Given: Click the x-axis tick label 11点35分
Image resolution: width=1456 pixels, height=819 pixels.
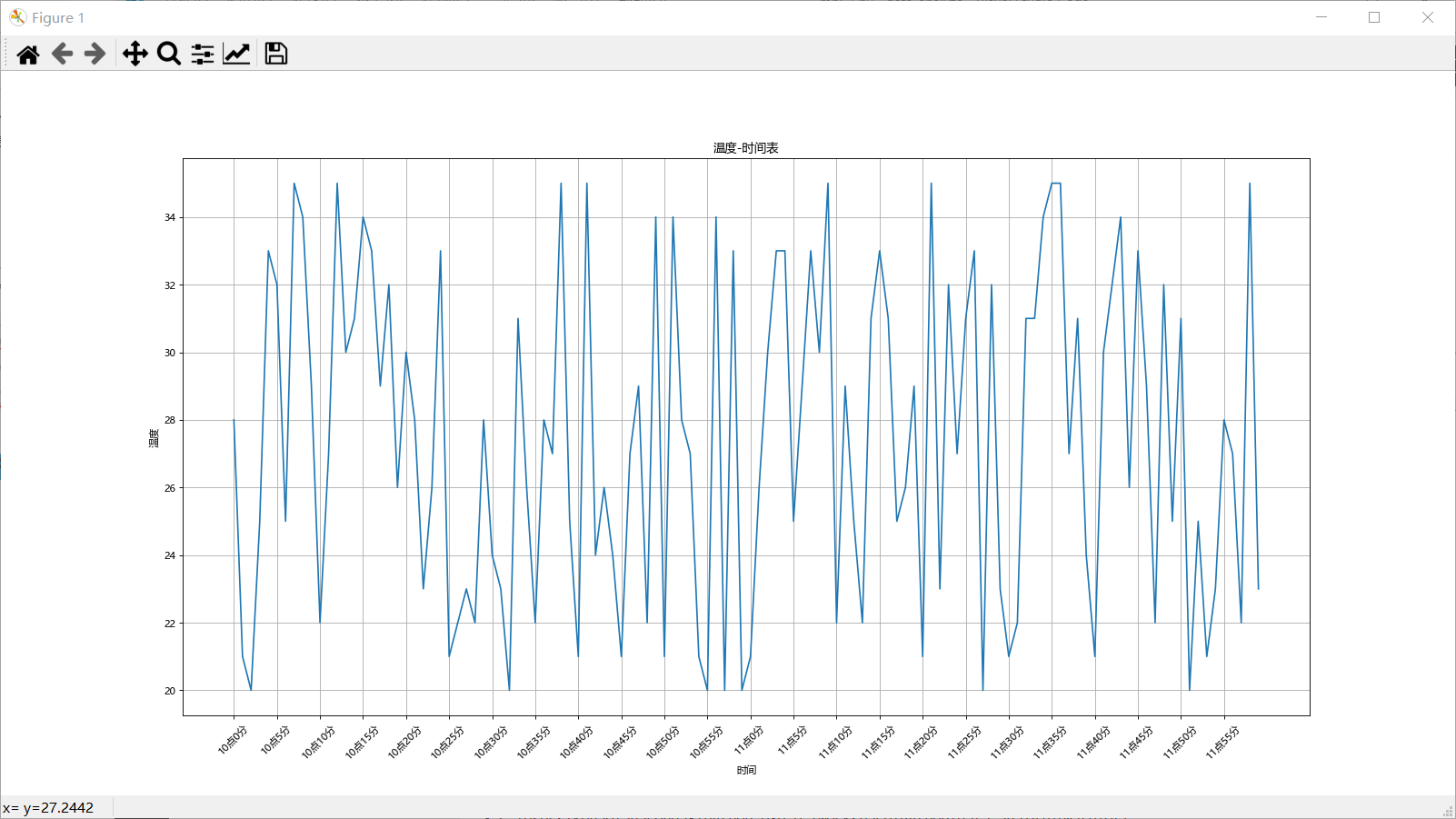Looking at the screenshot, I should (x=1050, y=742).
